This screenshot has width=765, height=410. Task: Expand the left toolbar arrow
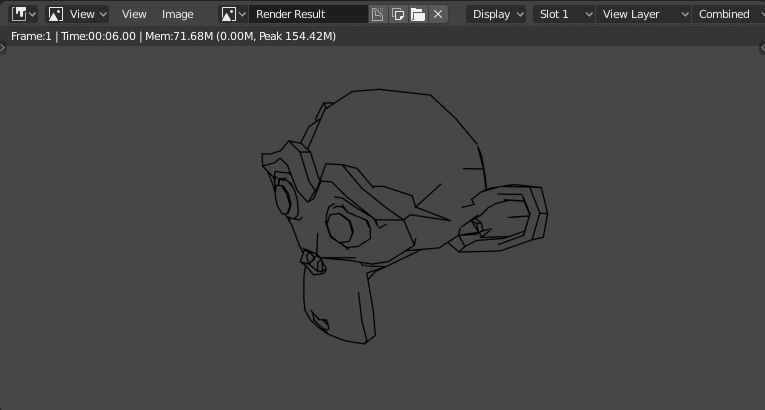click(2, 48)
